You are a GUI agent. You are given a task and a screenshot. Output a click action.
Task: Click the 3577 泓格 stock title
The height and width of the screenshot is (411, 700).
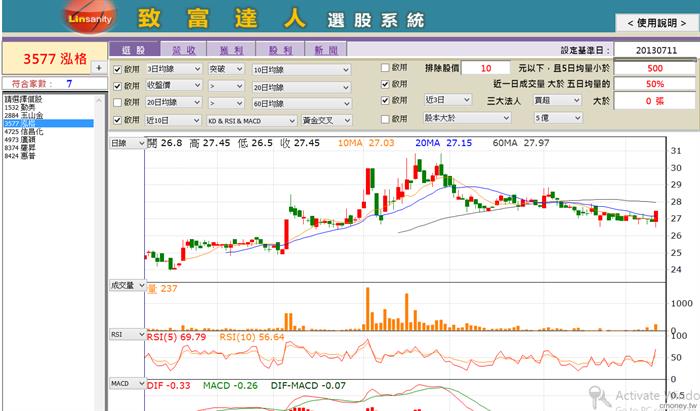[55, 59]
